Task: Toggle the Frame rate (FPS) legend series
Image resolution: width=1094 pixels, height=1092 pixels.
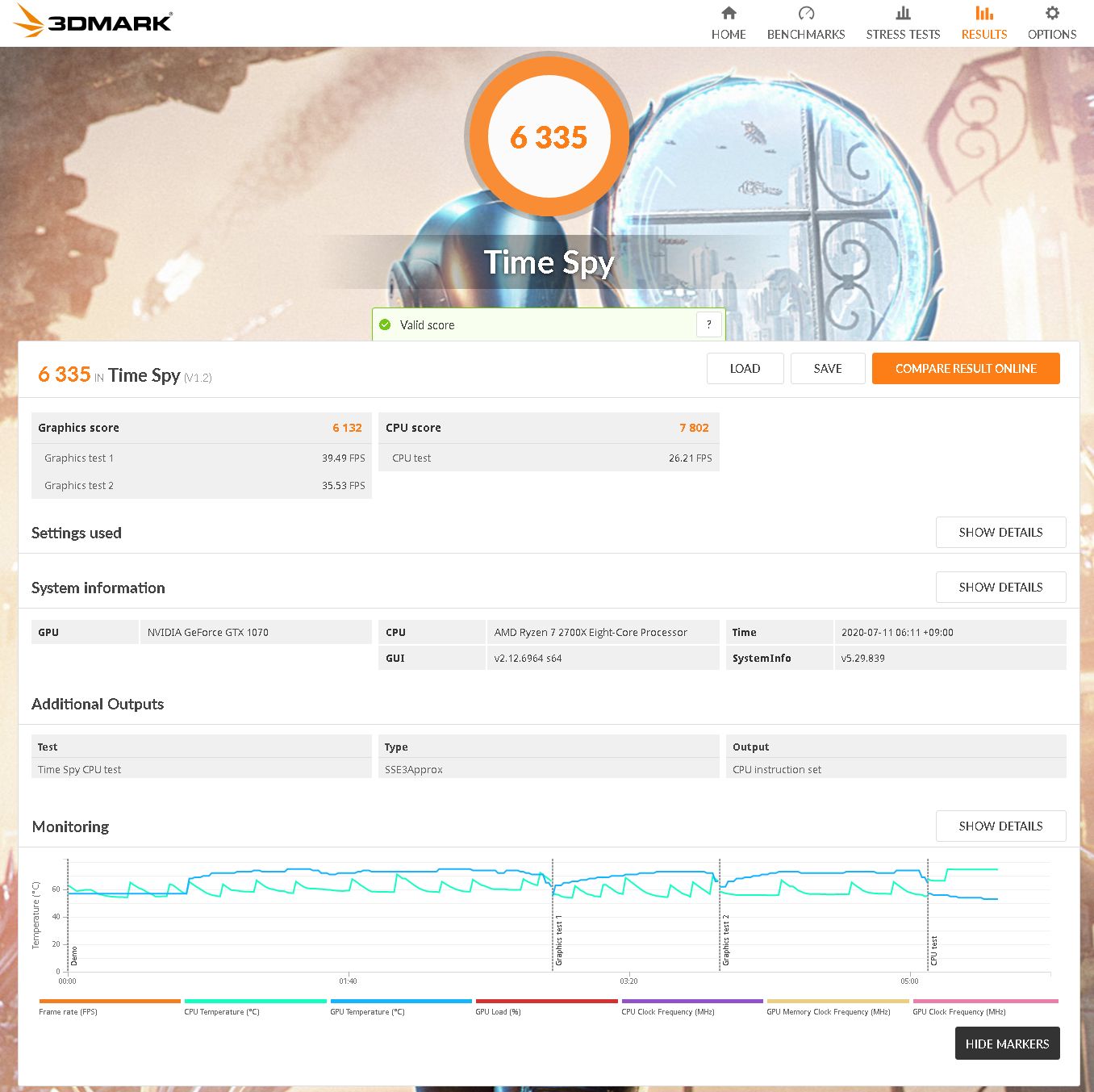Action: [68, 1011]
